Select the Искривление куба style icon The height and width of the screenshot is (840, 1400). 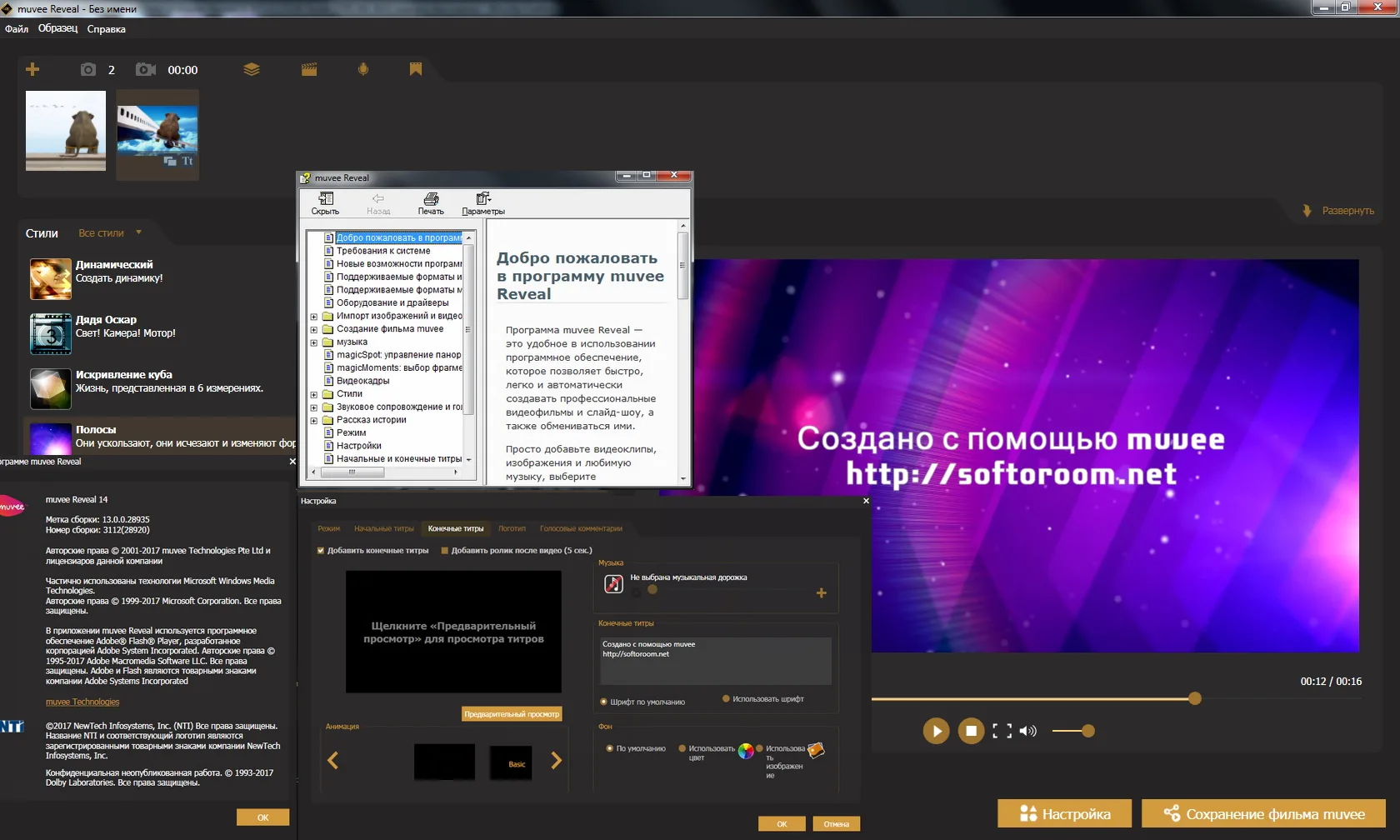[51, 388]
